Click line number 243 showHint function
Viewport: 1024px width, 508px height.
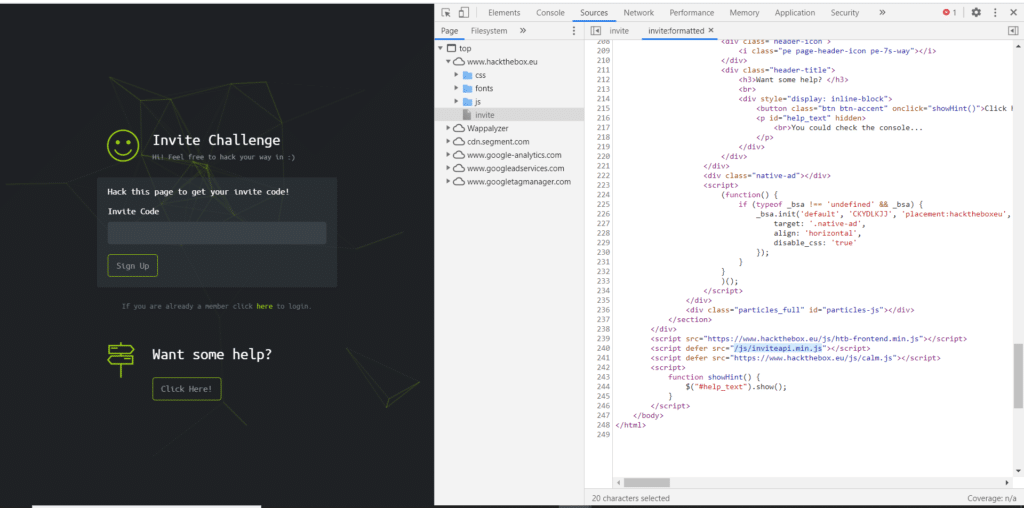(603, 377)
